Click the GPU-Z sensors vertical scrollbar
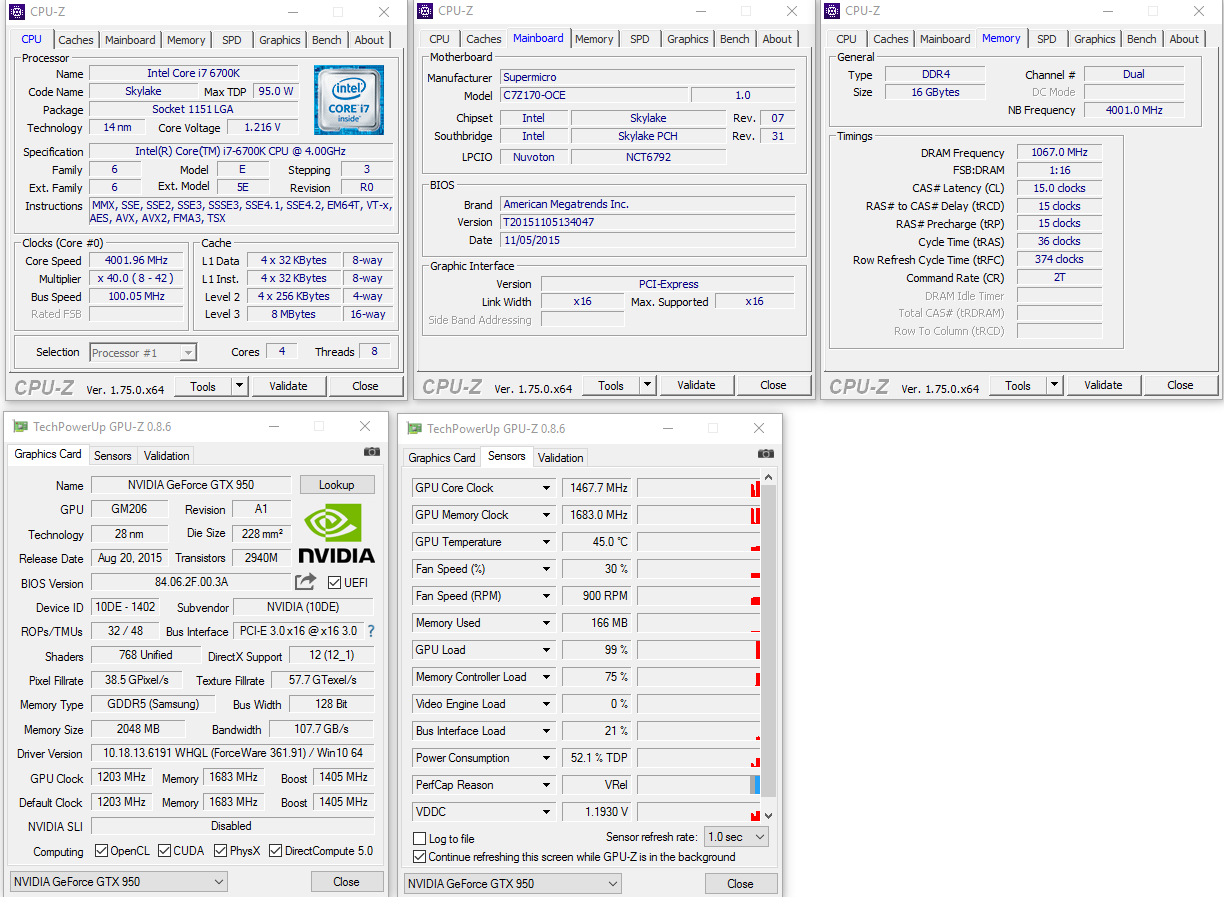Image resolution: width=1224 pixels, height=897 pixels. (x=768, y=640)
